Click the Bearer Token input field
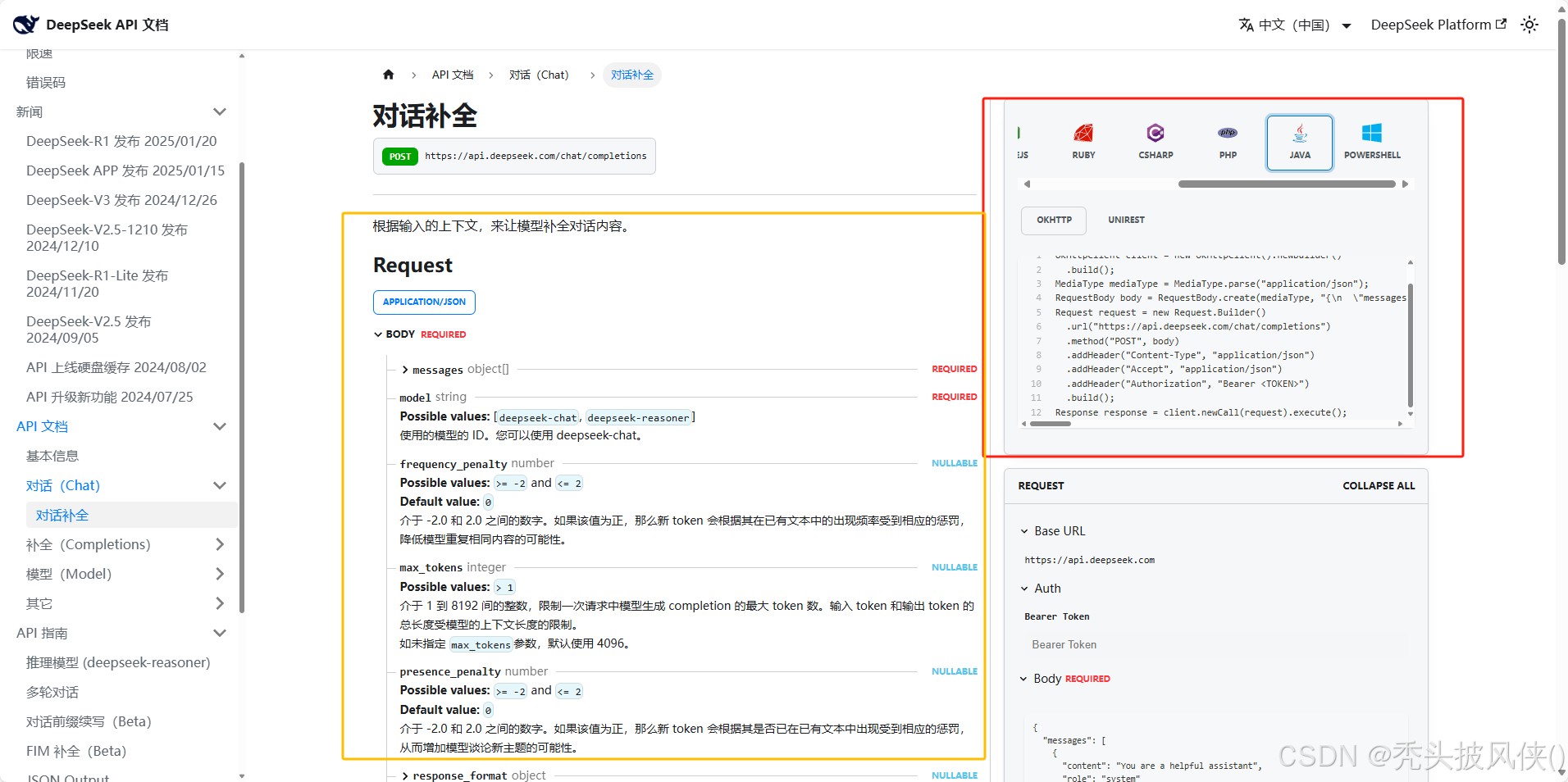 (1216, 645)
